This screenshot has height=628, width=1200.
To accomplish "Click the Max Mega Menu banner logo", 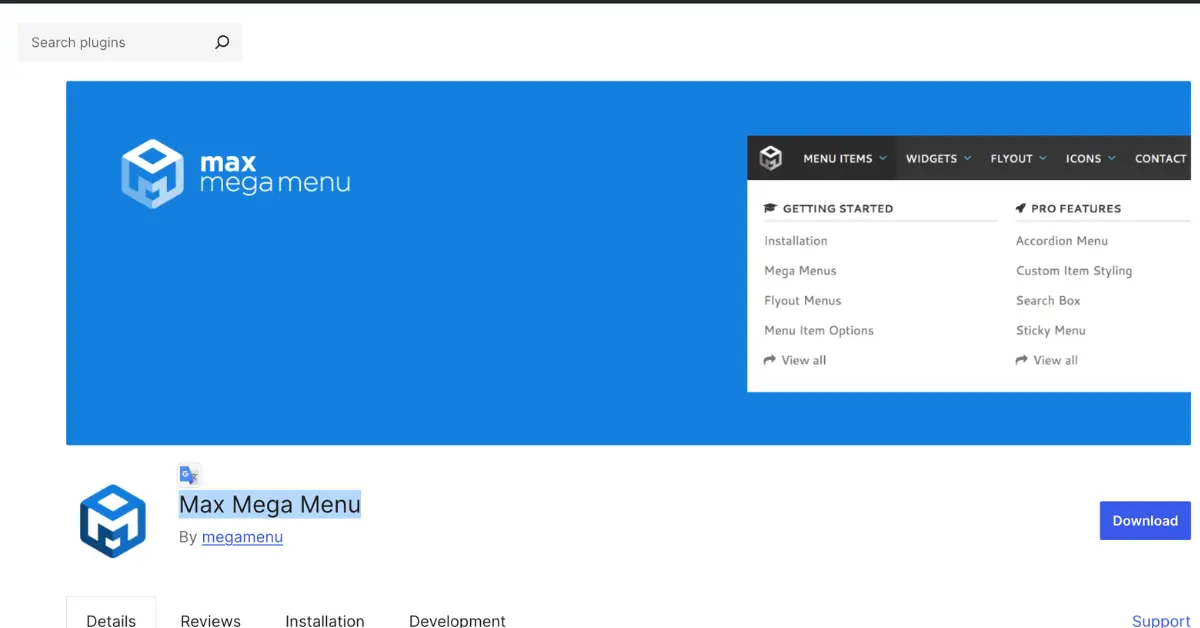I will pyautogui.click(x=236, y=173).
